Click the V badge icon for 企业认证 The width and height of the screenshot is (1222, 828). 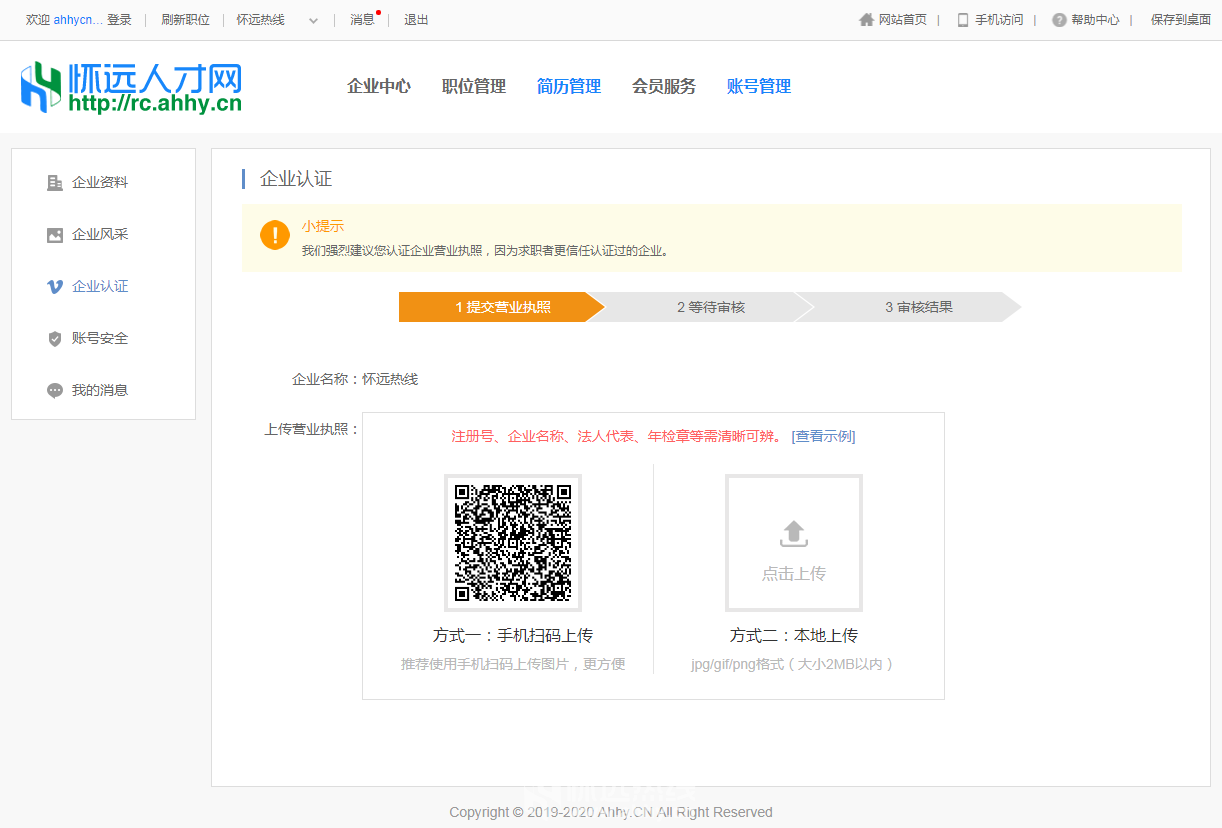pyautogui.click(x=55, y=287)
